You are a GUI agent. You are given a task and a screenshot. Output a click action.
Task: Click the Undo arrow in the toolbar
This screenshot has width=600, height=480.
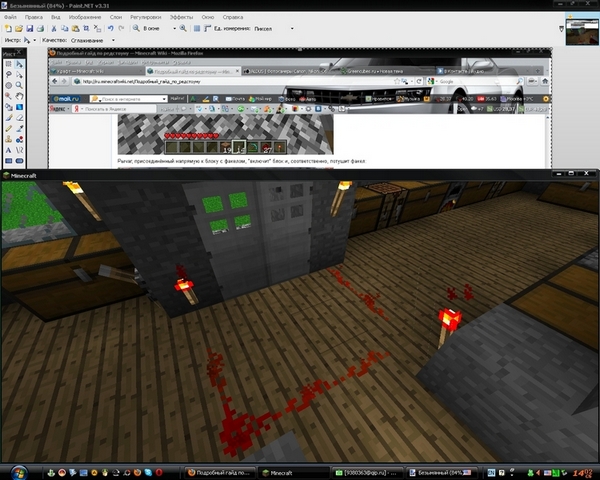pyautogui.click(x=108, y=29)
